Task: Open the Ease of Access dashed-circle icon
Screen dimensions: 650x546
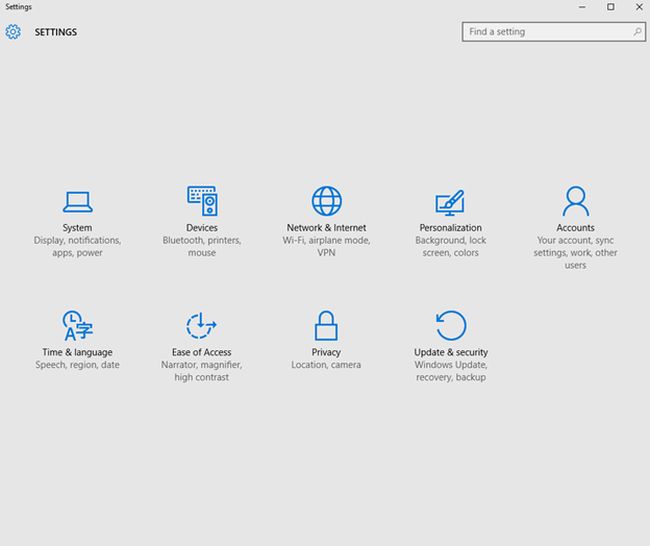Action: [201, 325]
